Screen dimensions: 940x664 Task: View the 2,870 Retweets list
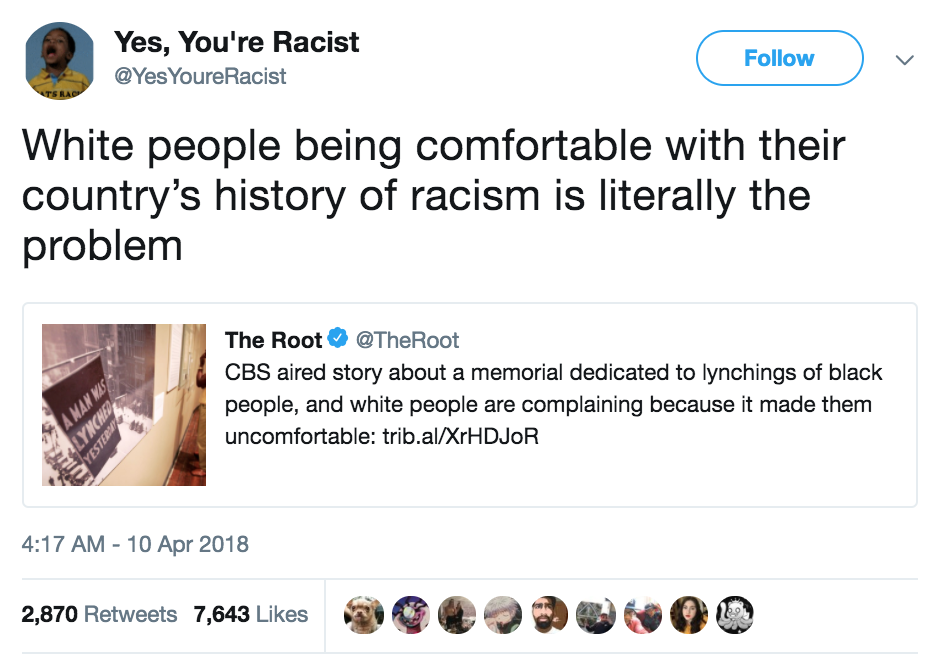[x=99, y=614]
